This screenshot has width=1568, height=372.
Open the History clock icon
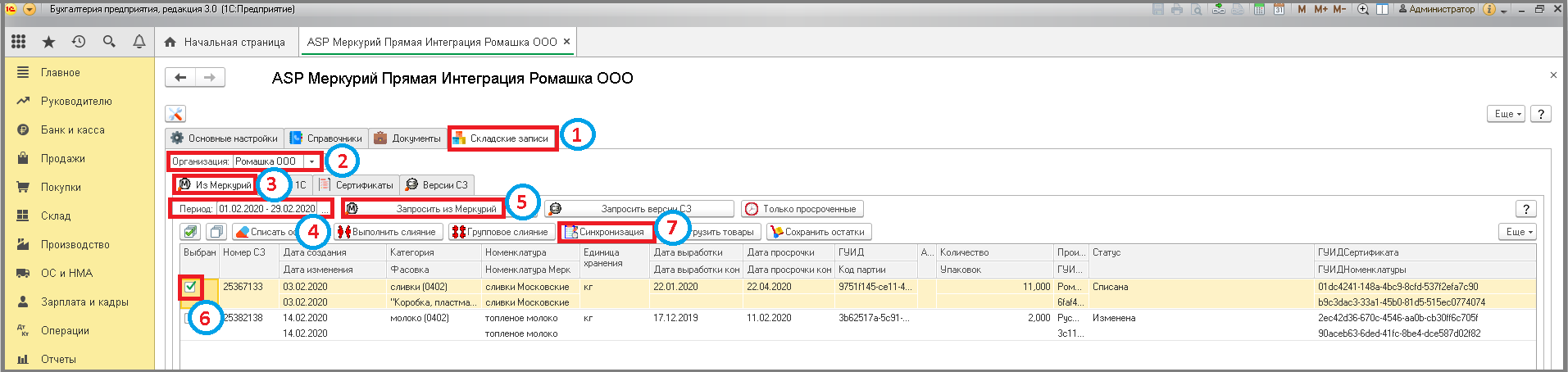point(79,42)
